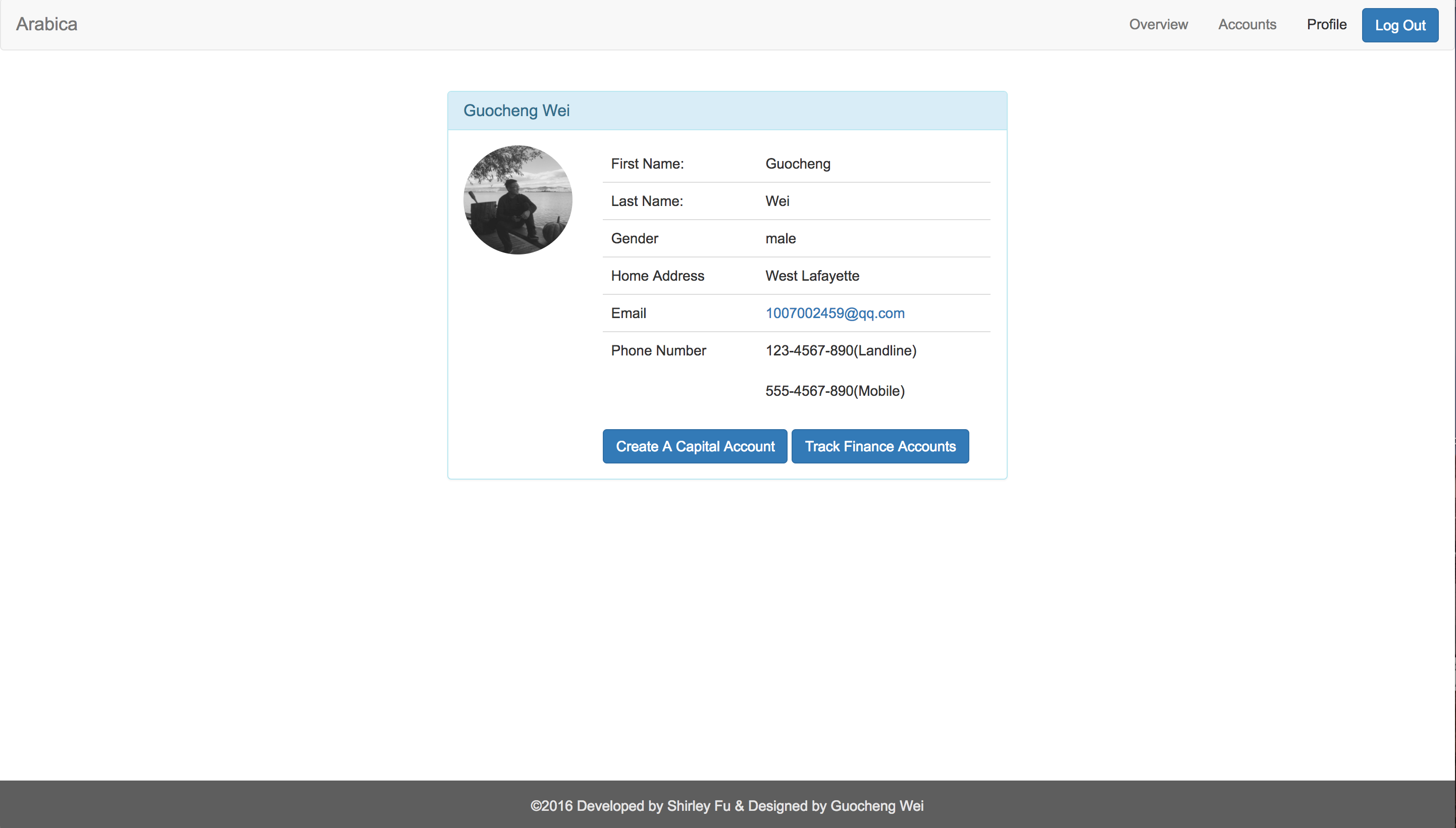Go to the Accounts page
The height and width of the screenshot is (828, 1456).
pyautogui.click(x=1247, y=24)
